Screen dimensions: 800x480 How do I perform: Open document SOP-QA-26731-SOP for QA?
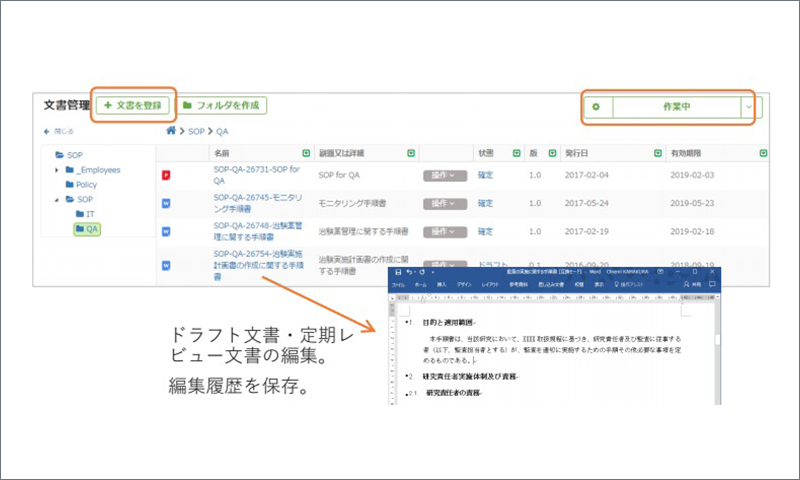[x=257, y=175]
